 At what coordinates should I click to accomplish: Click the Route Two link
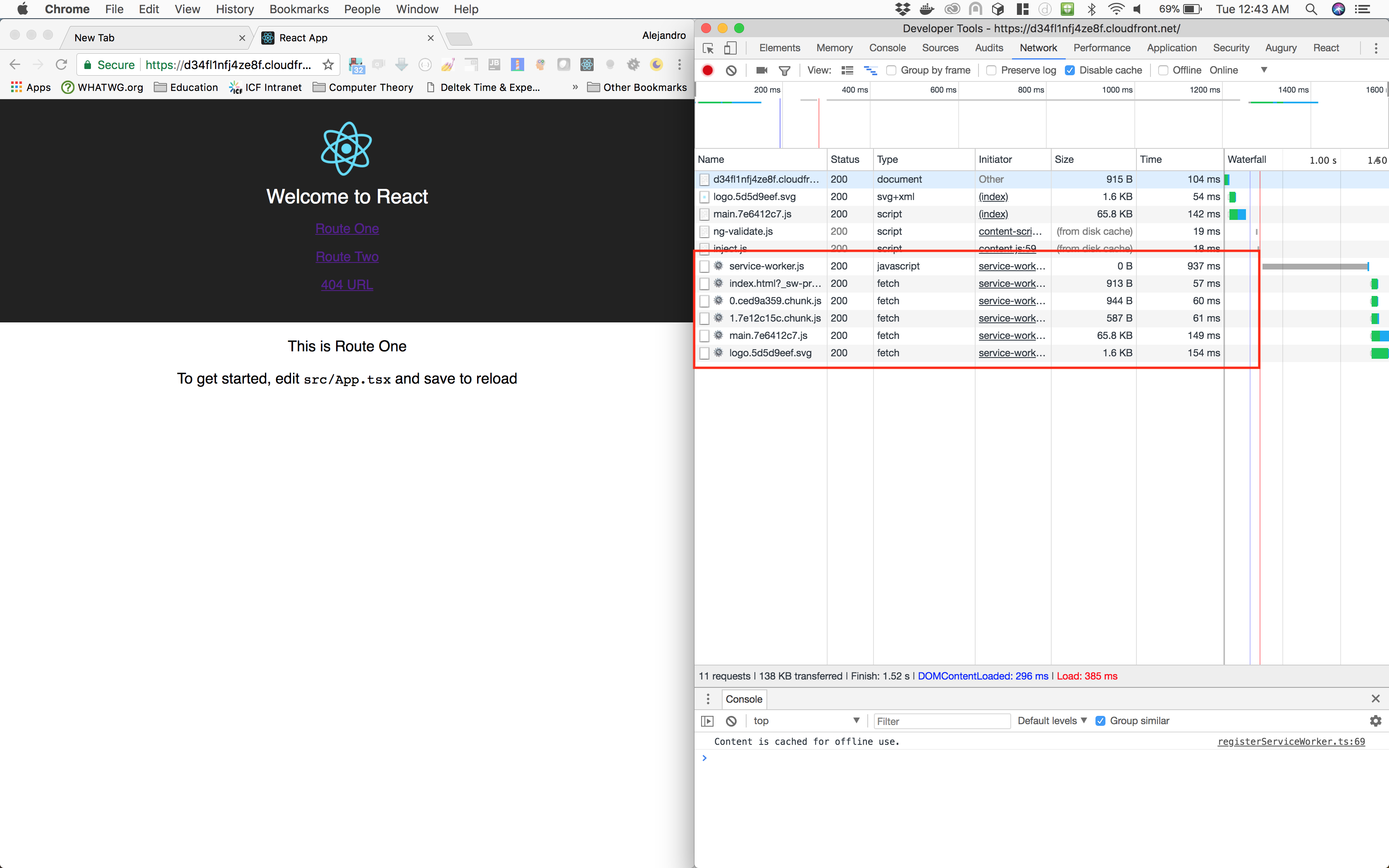pos(347,257)
